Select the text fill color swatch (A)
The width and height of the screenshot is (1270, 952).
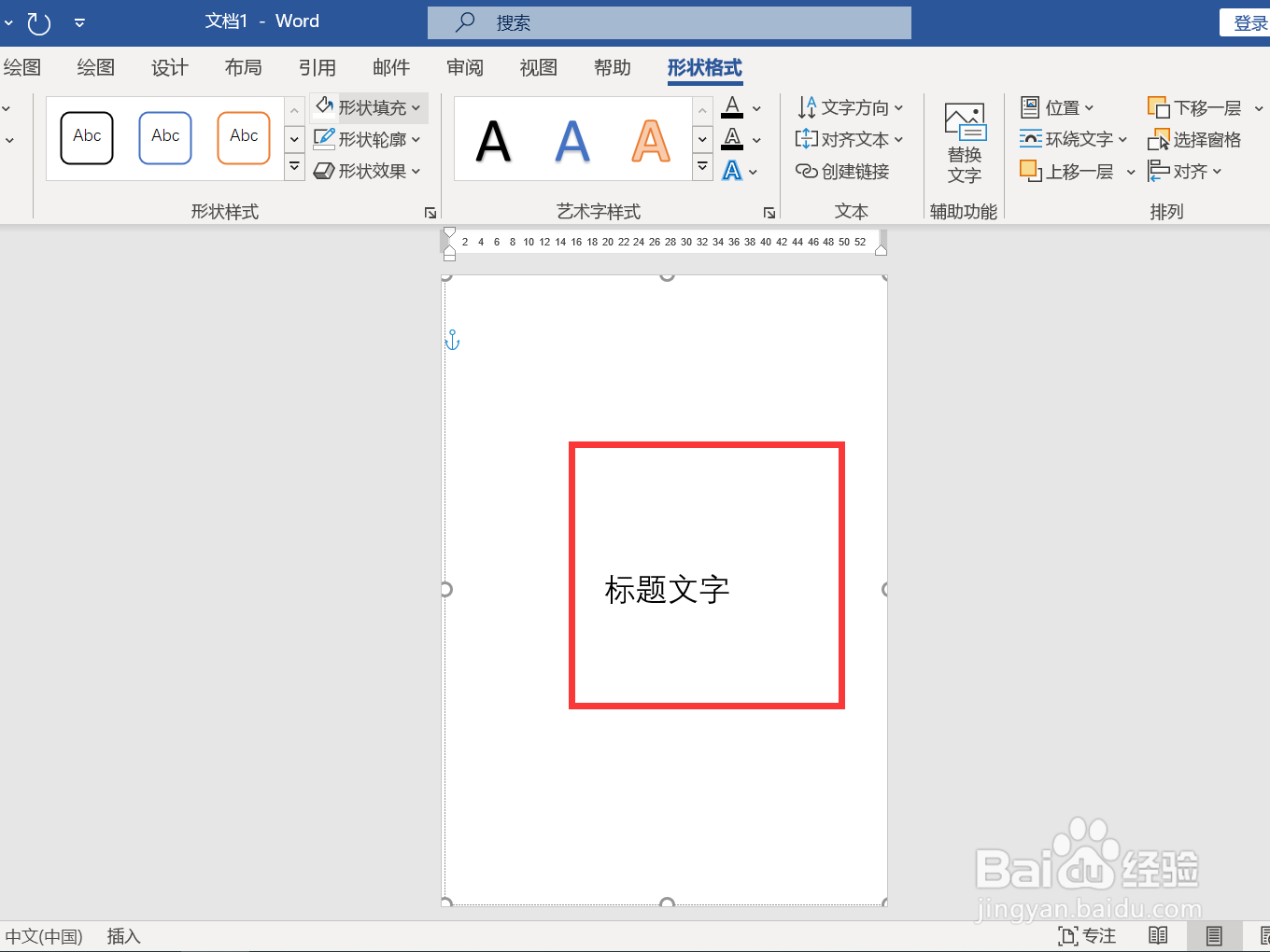[x=732, y=107]
